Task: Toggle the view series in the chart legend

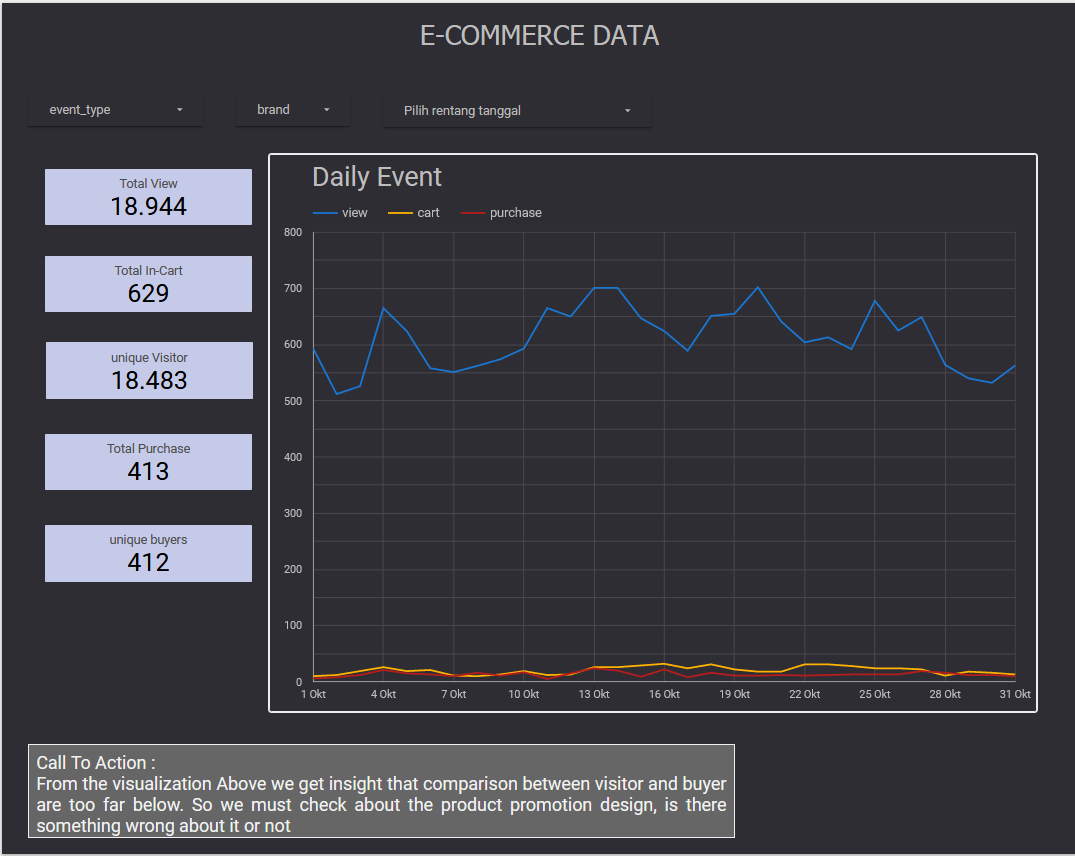Action: click(355, 212)
